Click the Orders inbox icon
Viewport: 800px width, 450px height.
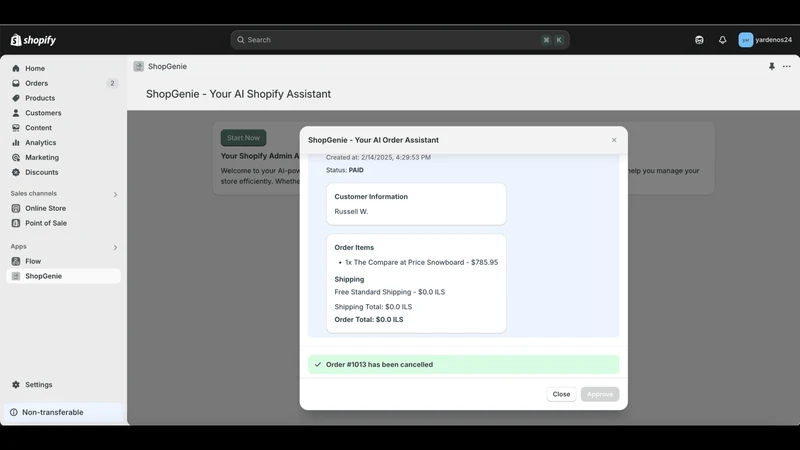point(16,83)
